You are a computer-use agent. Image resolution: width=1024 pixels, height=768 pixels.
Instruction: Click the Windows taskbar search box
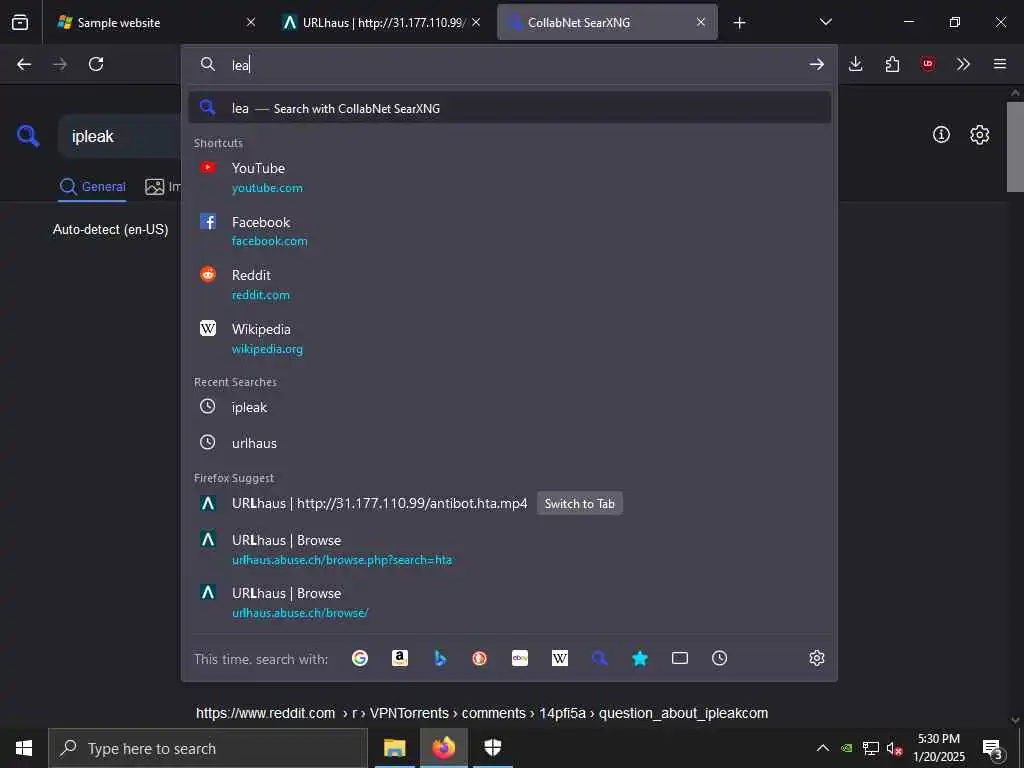click(208, 748)
